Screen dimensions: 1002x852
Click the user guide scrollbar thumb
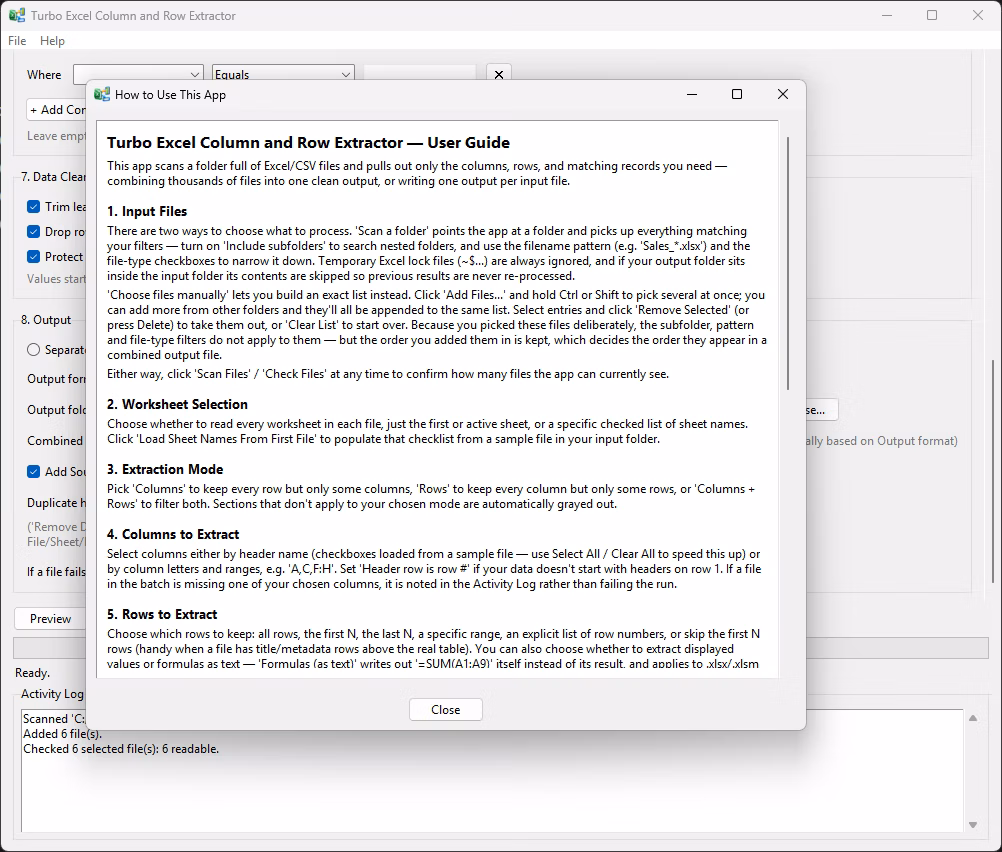tap(788, 263)
